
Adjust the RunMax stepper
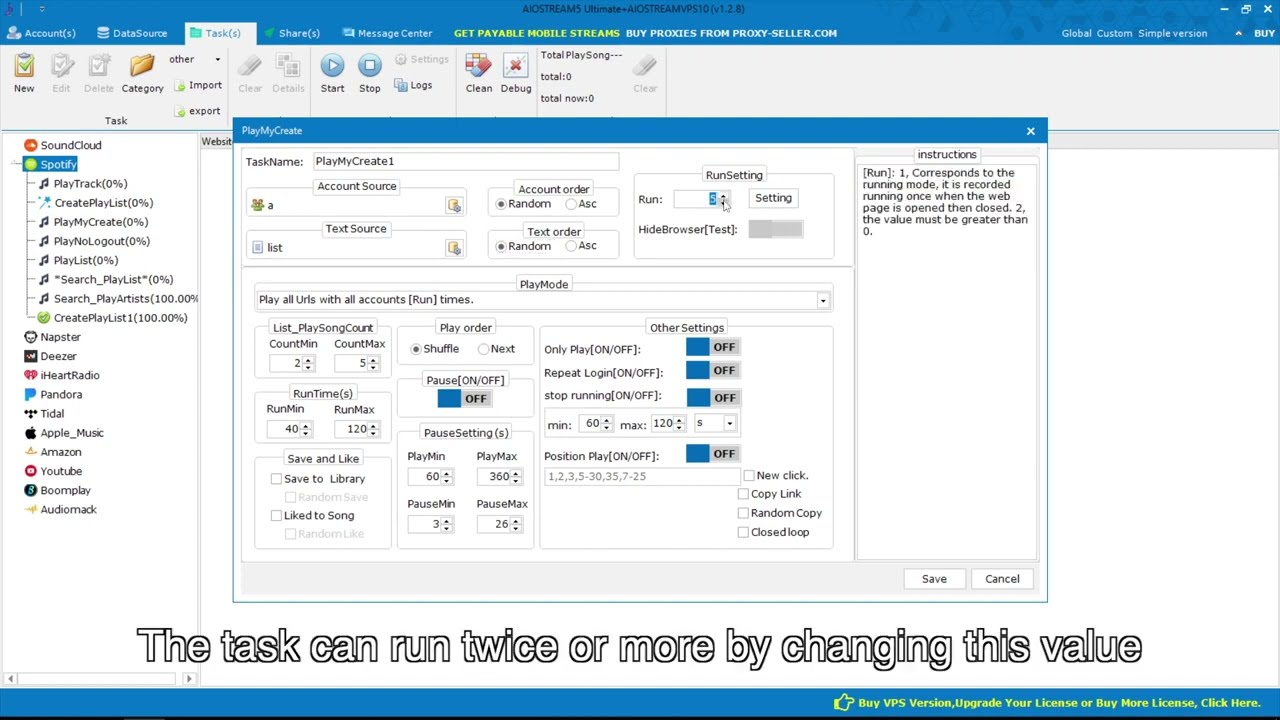373,429
